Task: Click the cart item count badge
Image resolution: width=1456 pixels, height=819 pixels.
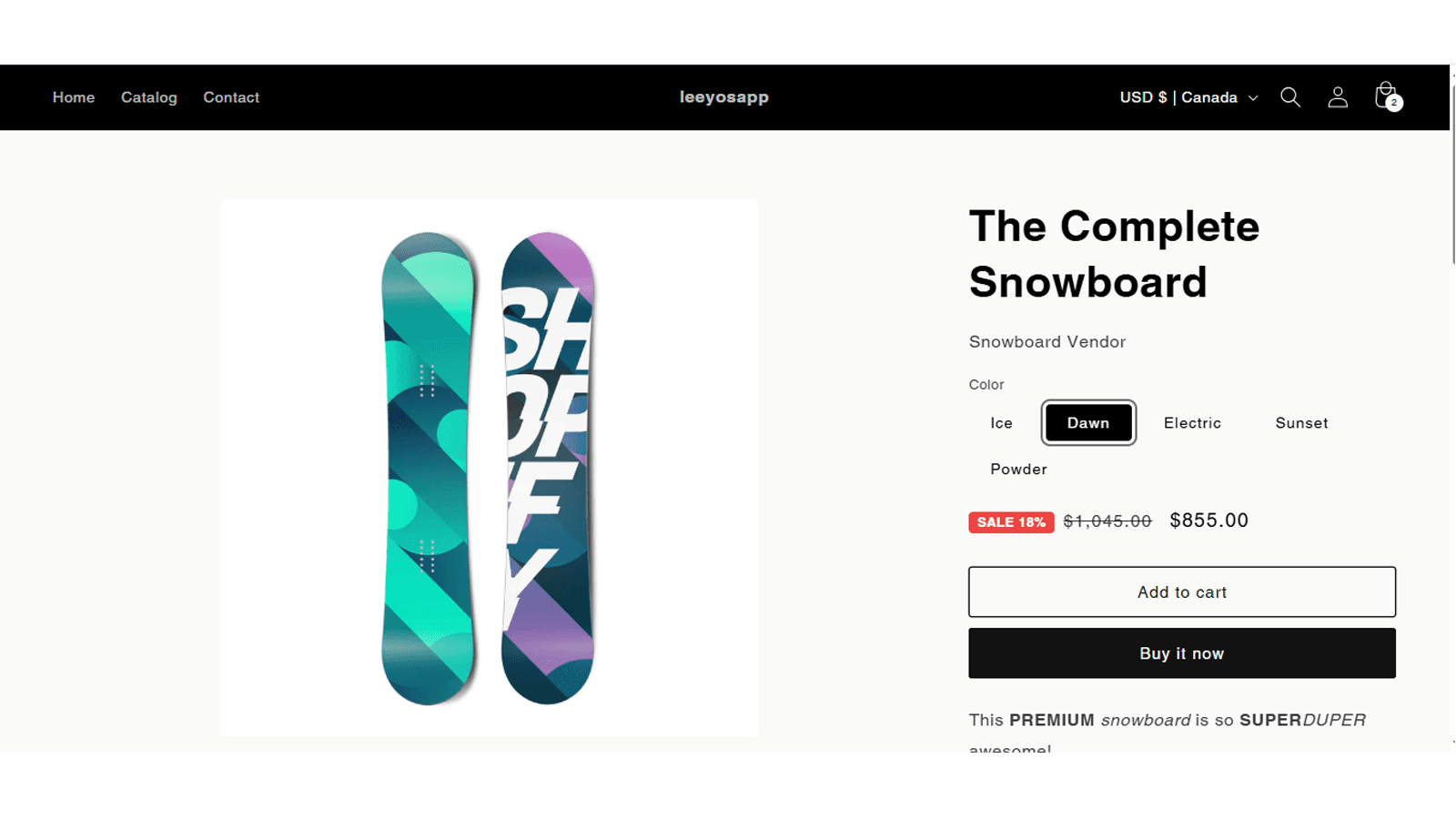Action: tap(1394, 103)
